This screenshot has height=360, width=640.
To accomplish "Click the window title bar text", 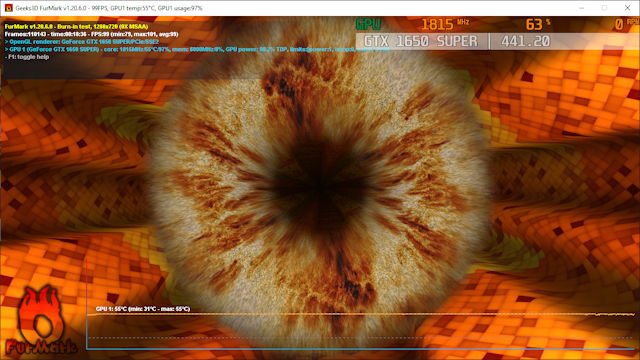I will (109, 8).
